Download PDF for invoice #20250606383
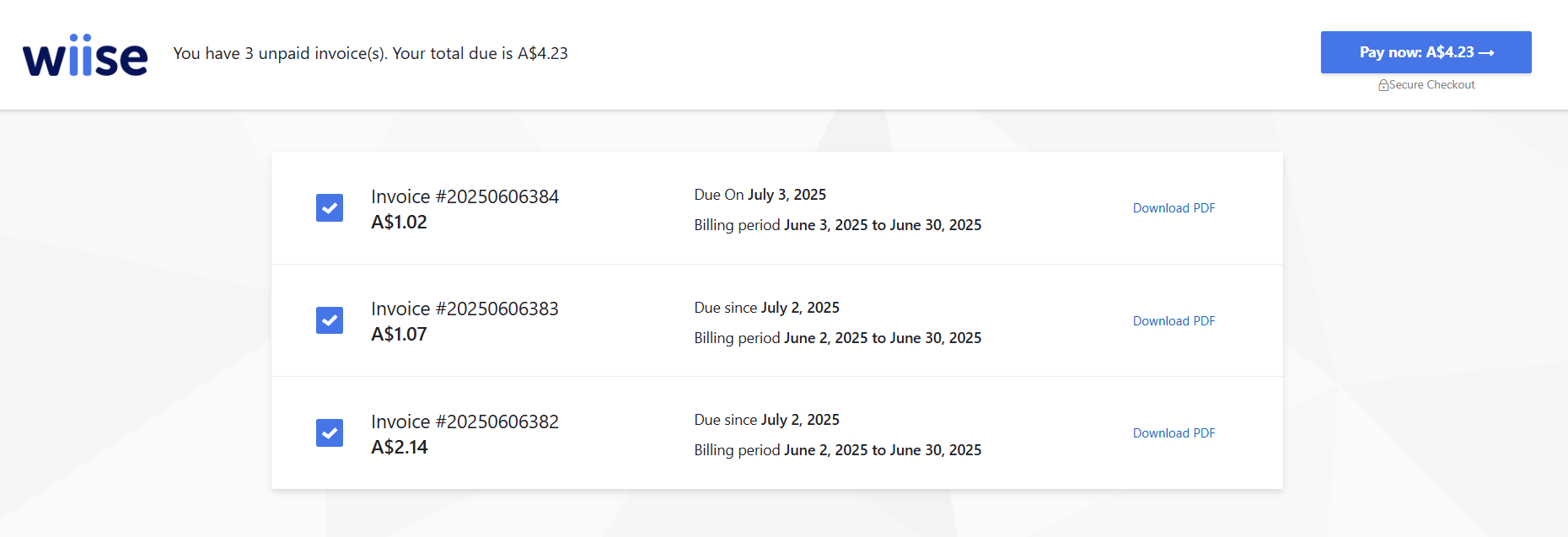 [x=1173, y=321]
